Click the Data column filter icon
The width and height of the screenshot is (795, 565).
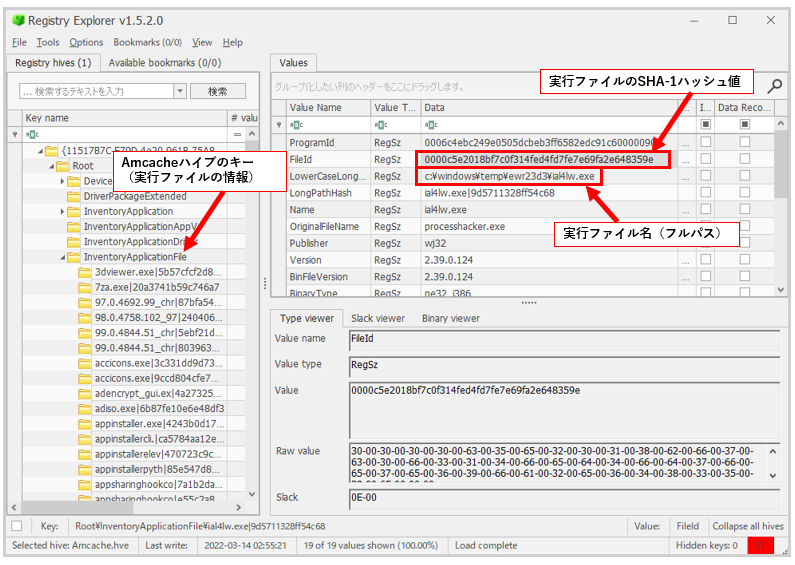(x=431, y=124)
